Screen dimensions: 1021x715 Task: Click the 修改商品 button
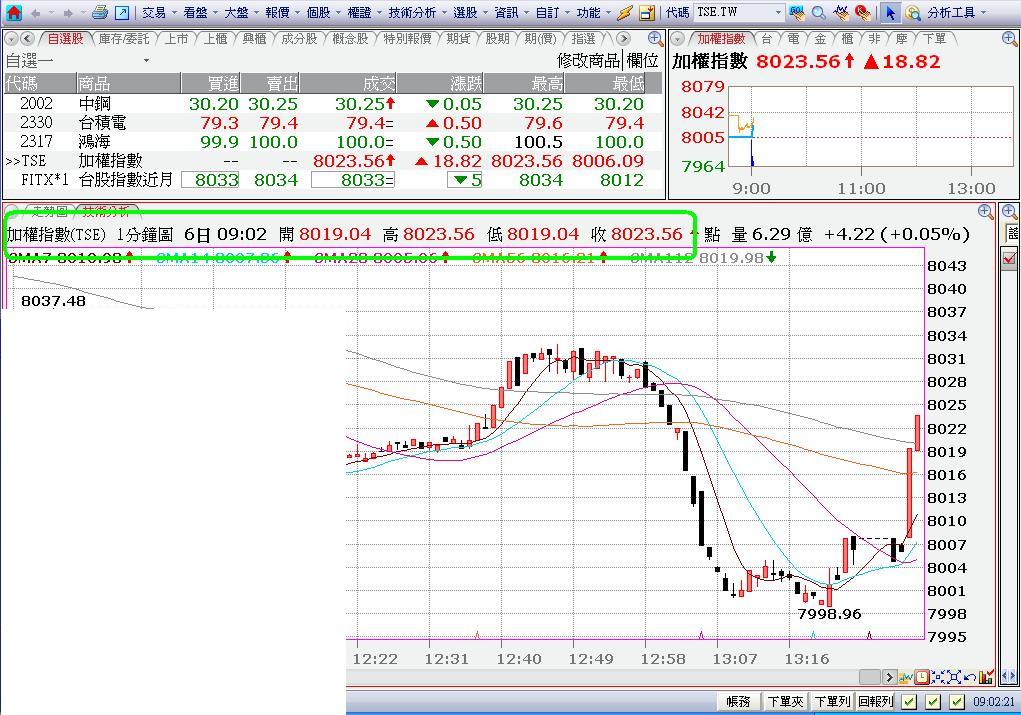tap(589, 61)
